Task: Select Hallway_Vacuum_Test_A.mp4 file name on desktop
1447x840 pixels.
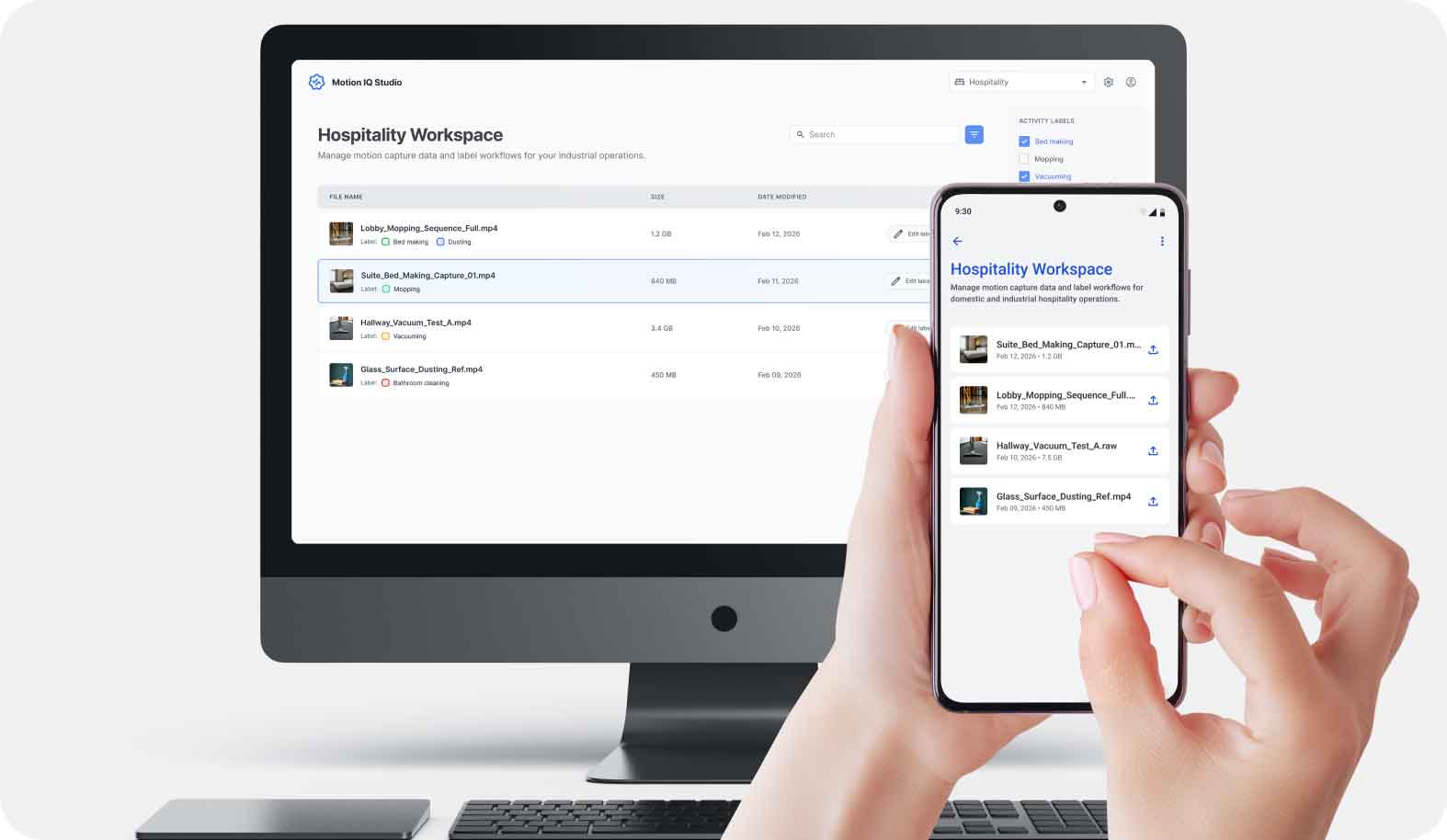Action: pos(416,323)
